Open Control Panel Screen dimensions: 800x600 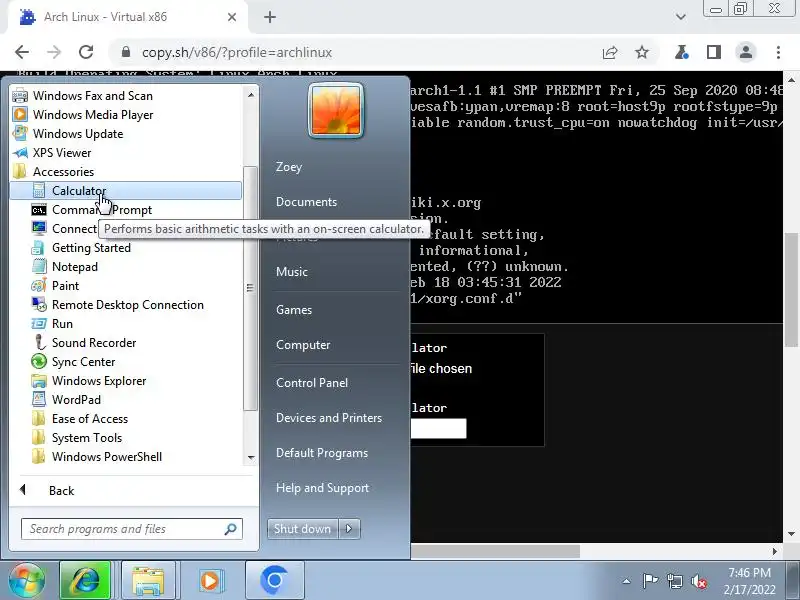point(312,383)
